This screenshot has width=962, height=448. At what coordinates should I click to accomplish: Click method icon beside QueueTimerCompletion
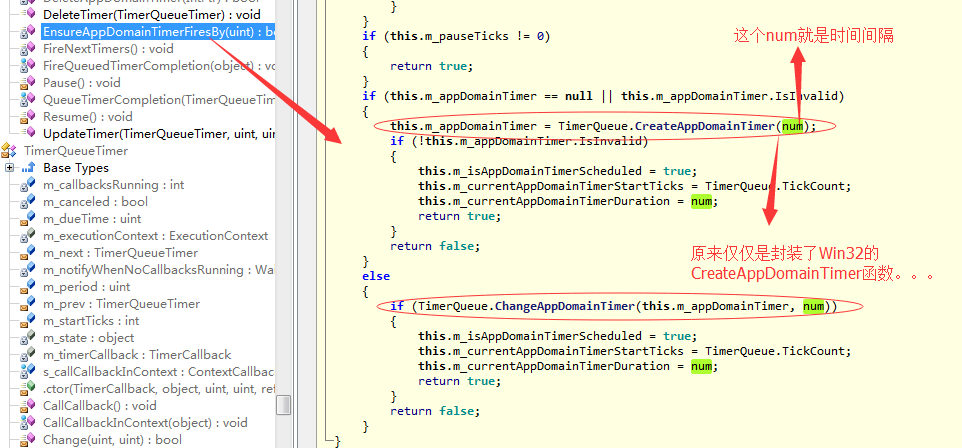click(x=28, y=99)
